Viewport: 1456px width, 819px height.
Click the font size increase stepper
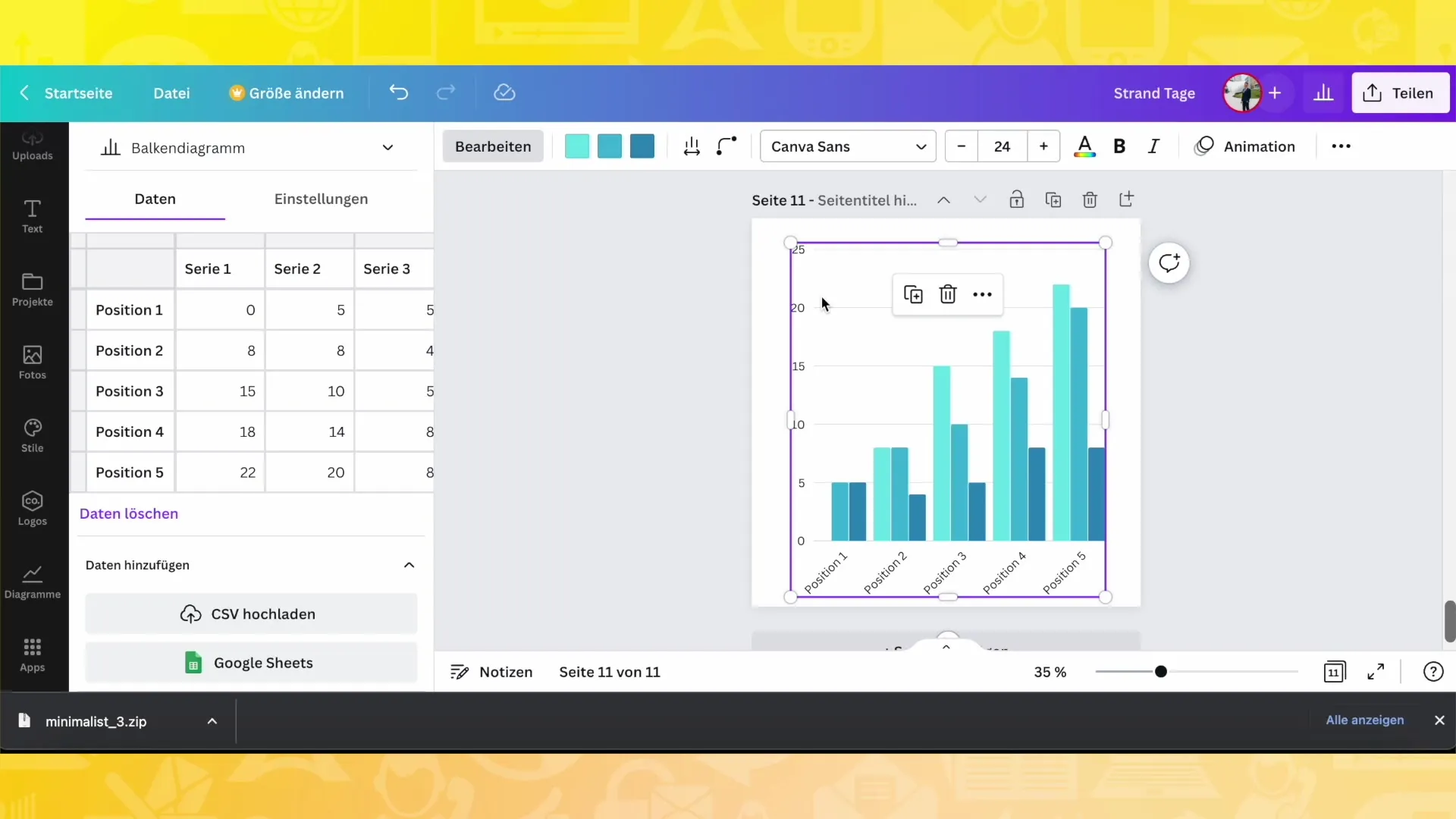pos(1044,146)
